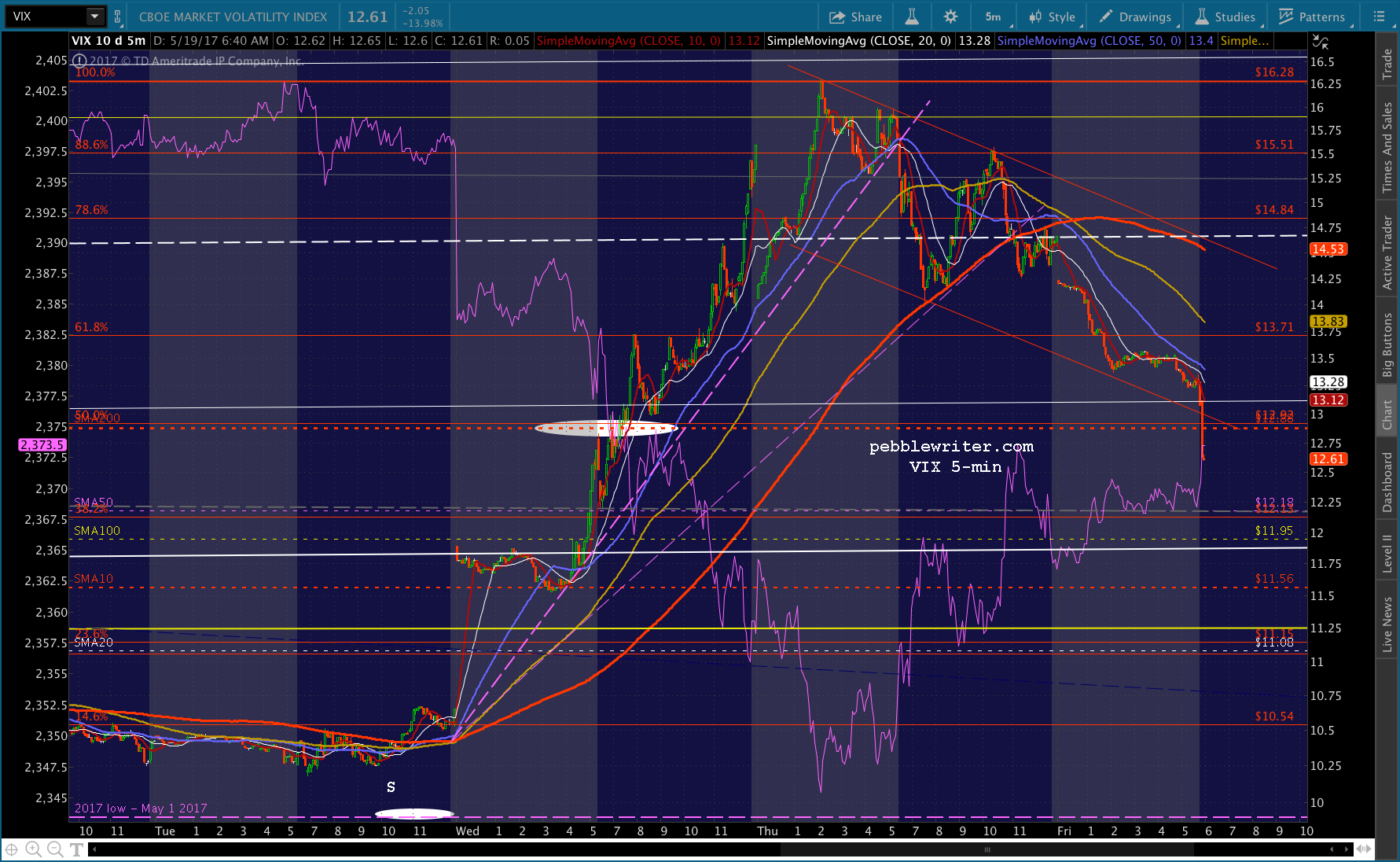
Task: Click the zoom out magnifier icon
Action: coord(55,849)
